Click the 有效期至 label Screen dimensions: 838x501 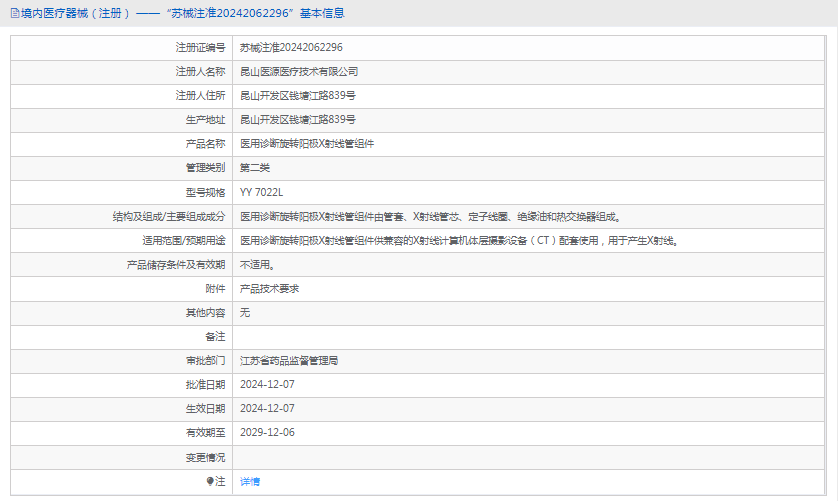click(206, 433)
